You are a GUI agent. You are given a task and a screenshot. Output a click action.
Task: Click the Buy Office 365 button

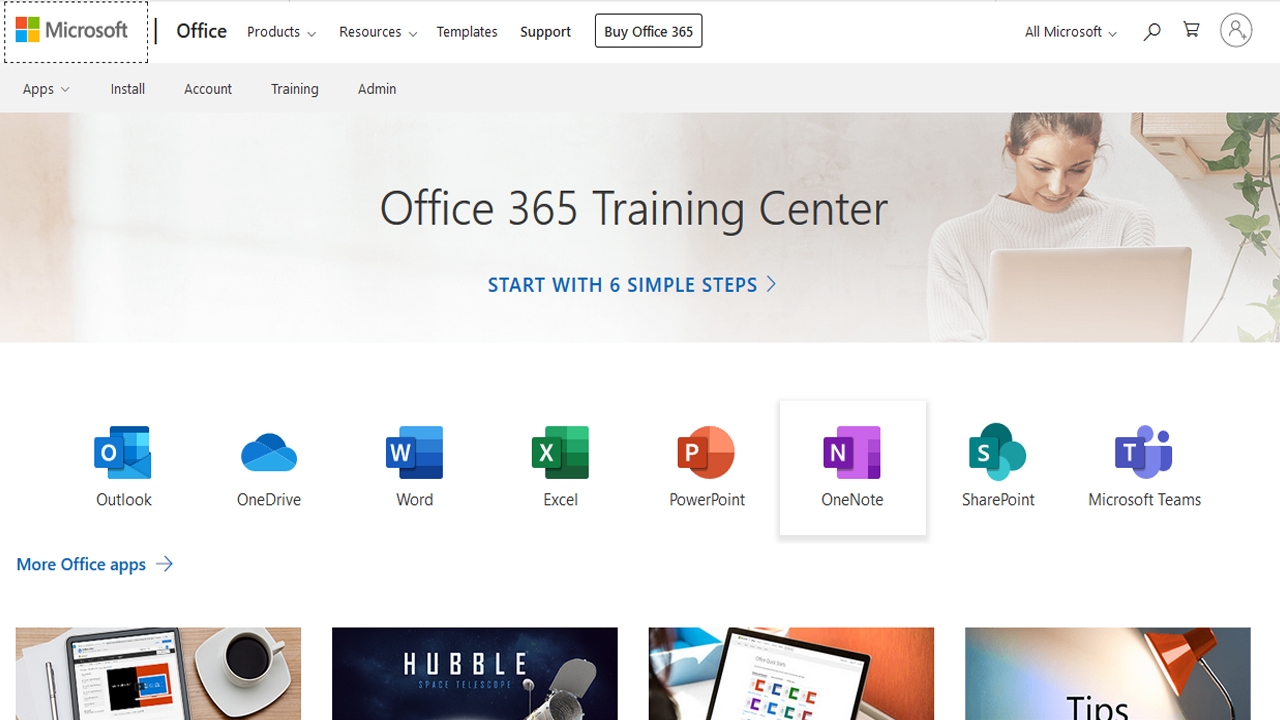tap(648, 31)
